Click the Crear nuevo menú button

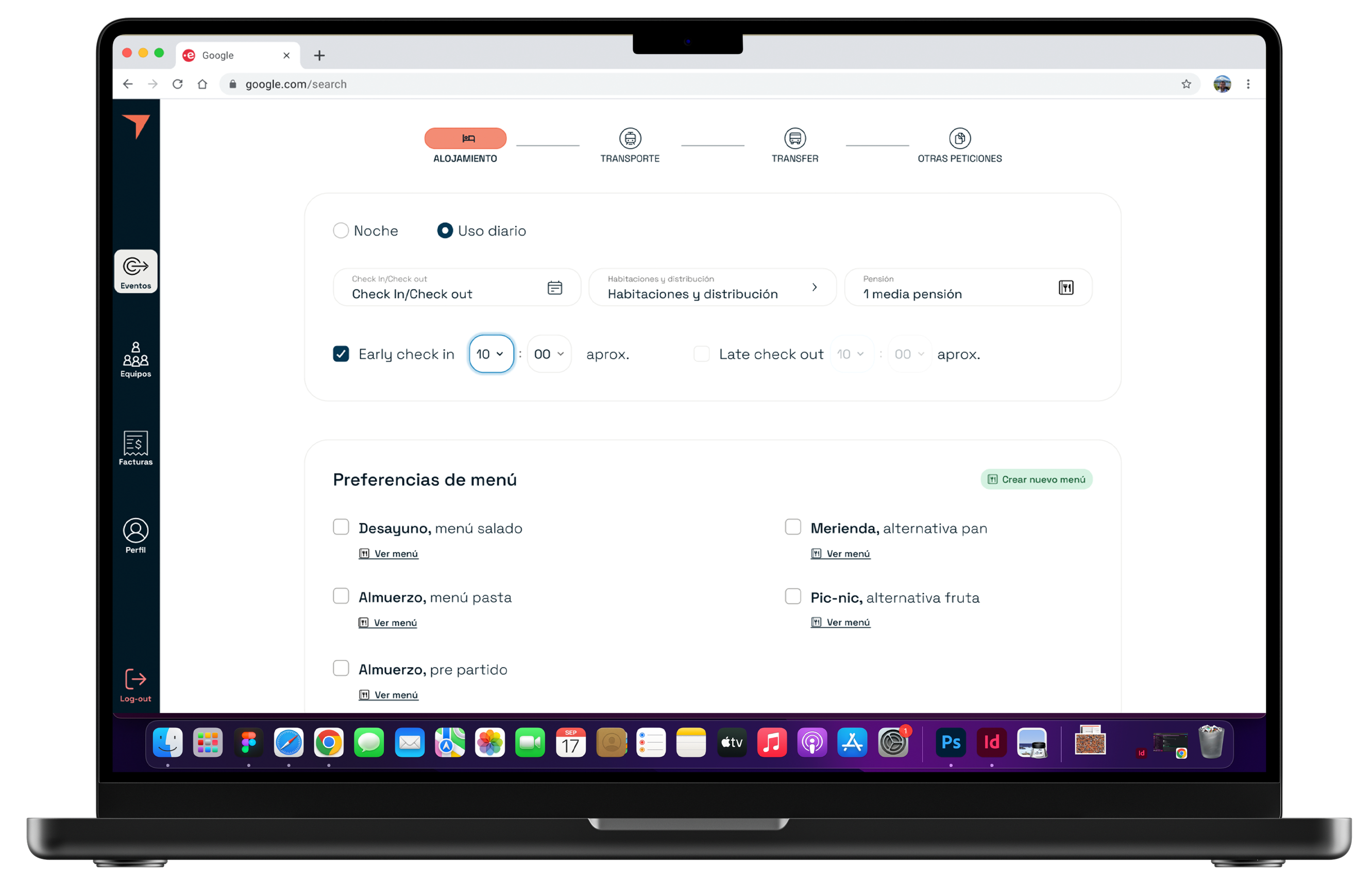click(1037, 480)
